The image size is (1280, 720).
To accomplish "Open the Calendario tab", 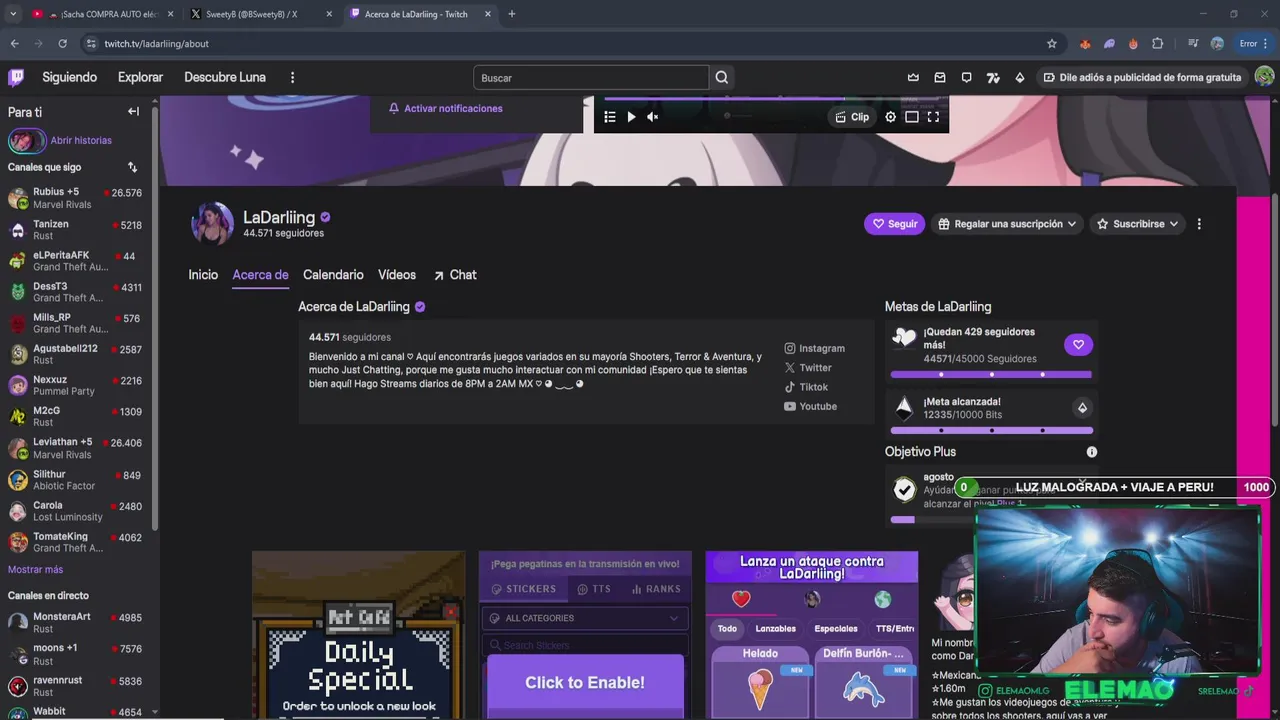I will pos(333,275).
